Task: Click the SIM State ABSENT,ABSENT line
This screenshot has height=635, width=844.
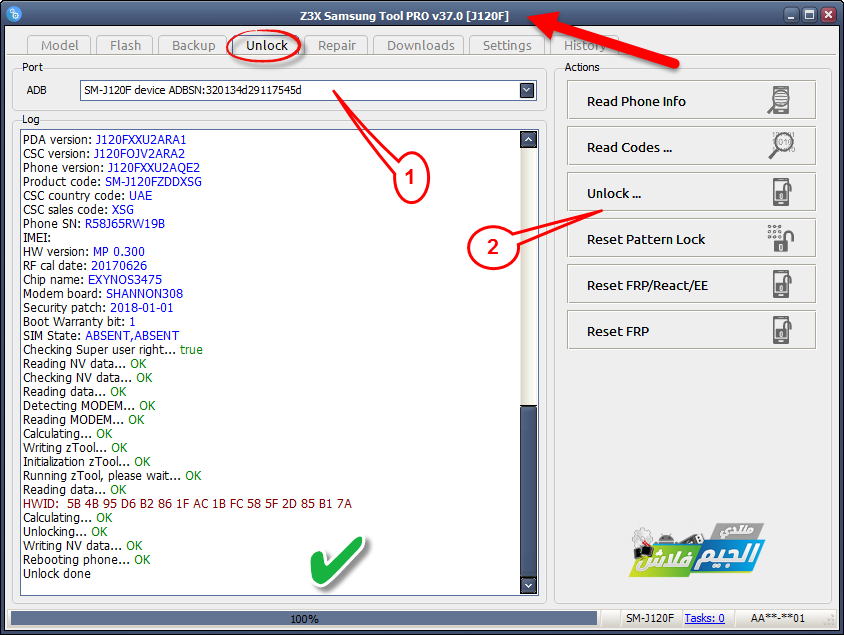Action: (101, 336)
